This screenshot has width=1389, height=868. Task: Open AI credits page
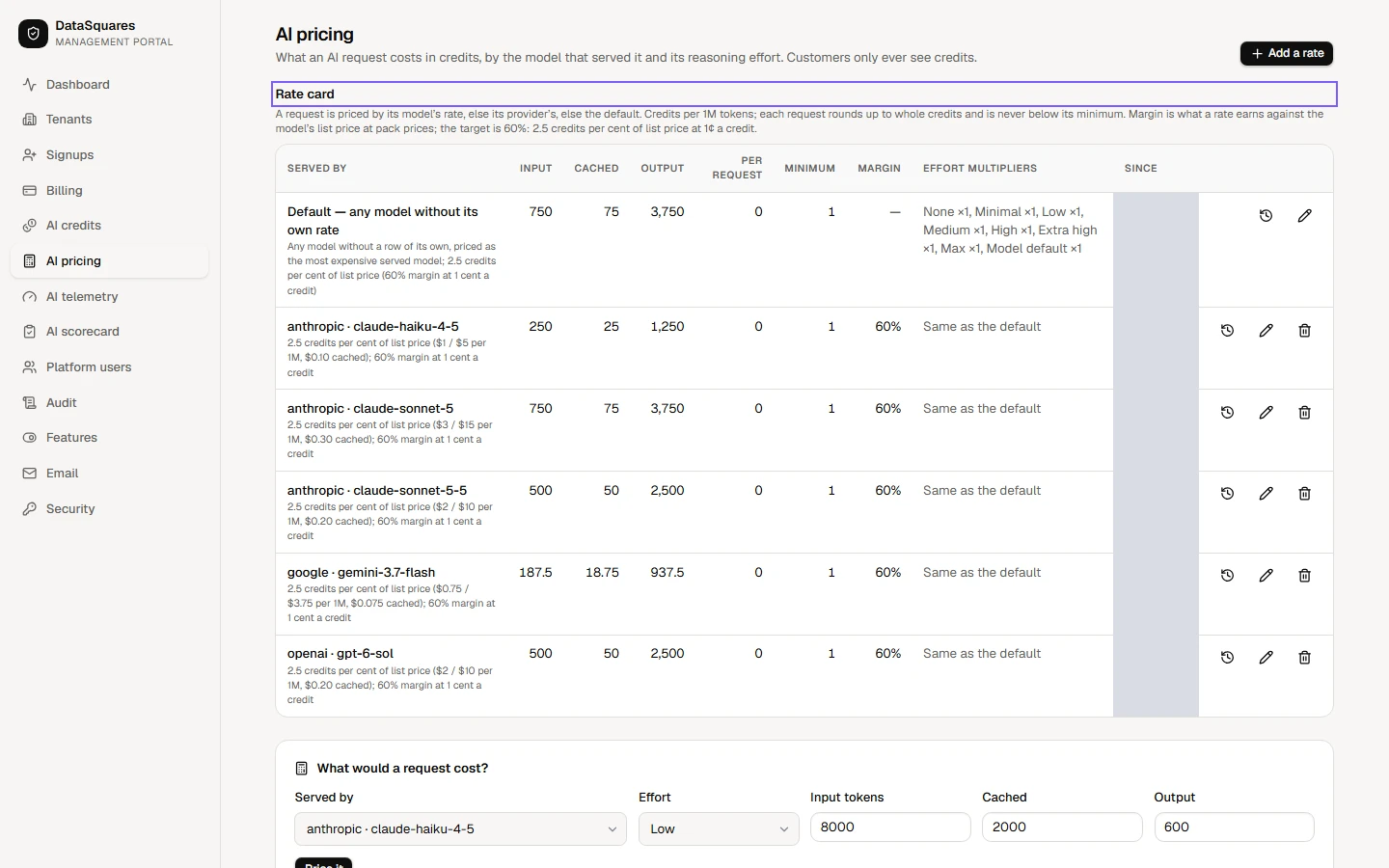point(109,226)
